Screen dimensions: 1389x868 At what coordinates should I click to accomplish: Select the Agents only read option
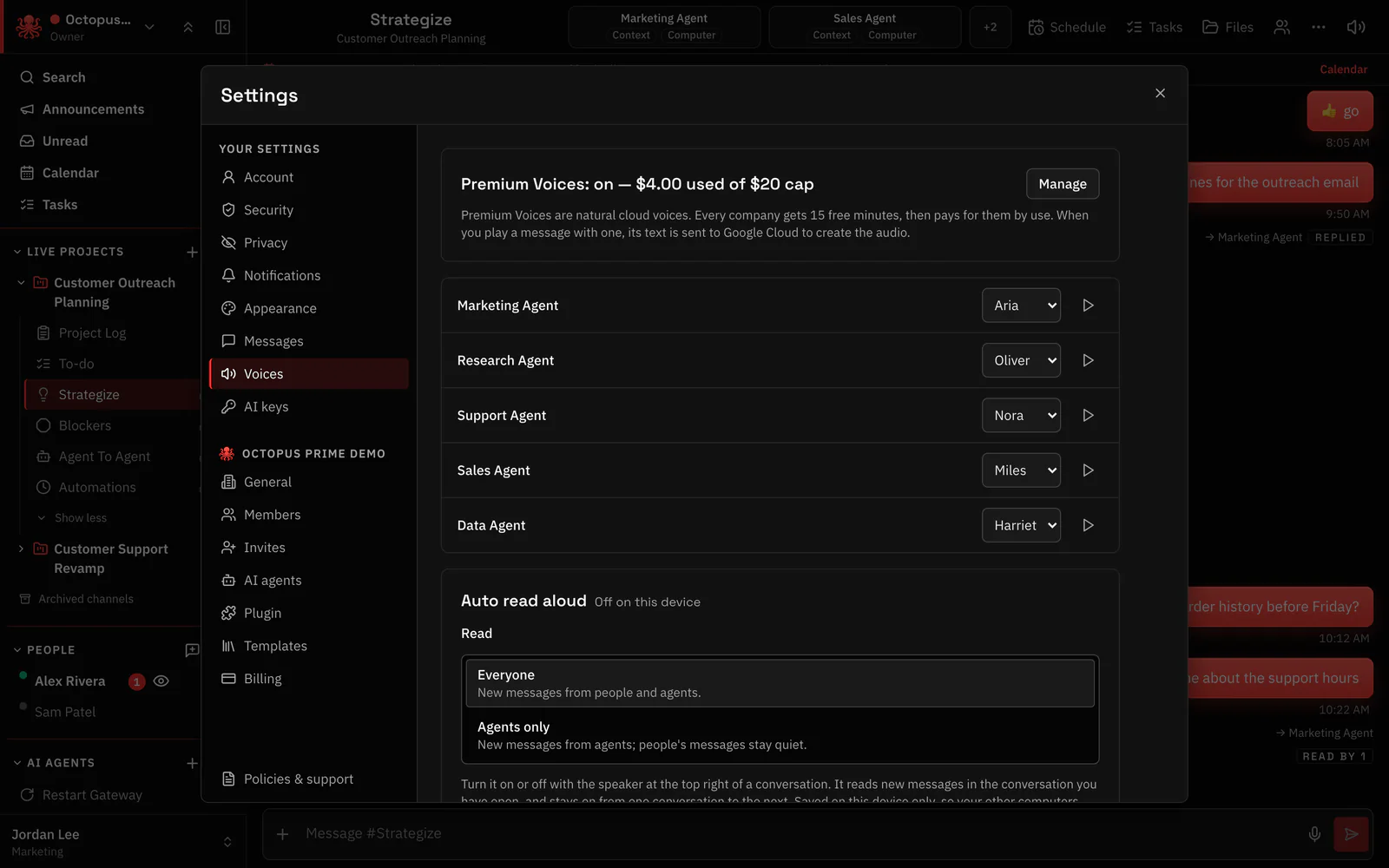pyautogui.click(x=780, y=735)
